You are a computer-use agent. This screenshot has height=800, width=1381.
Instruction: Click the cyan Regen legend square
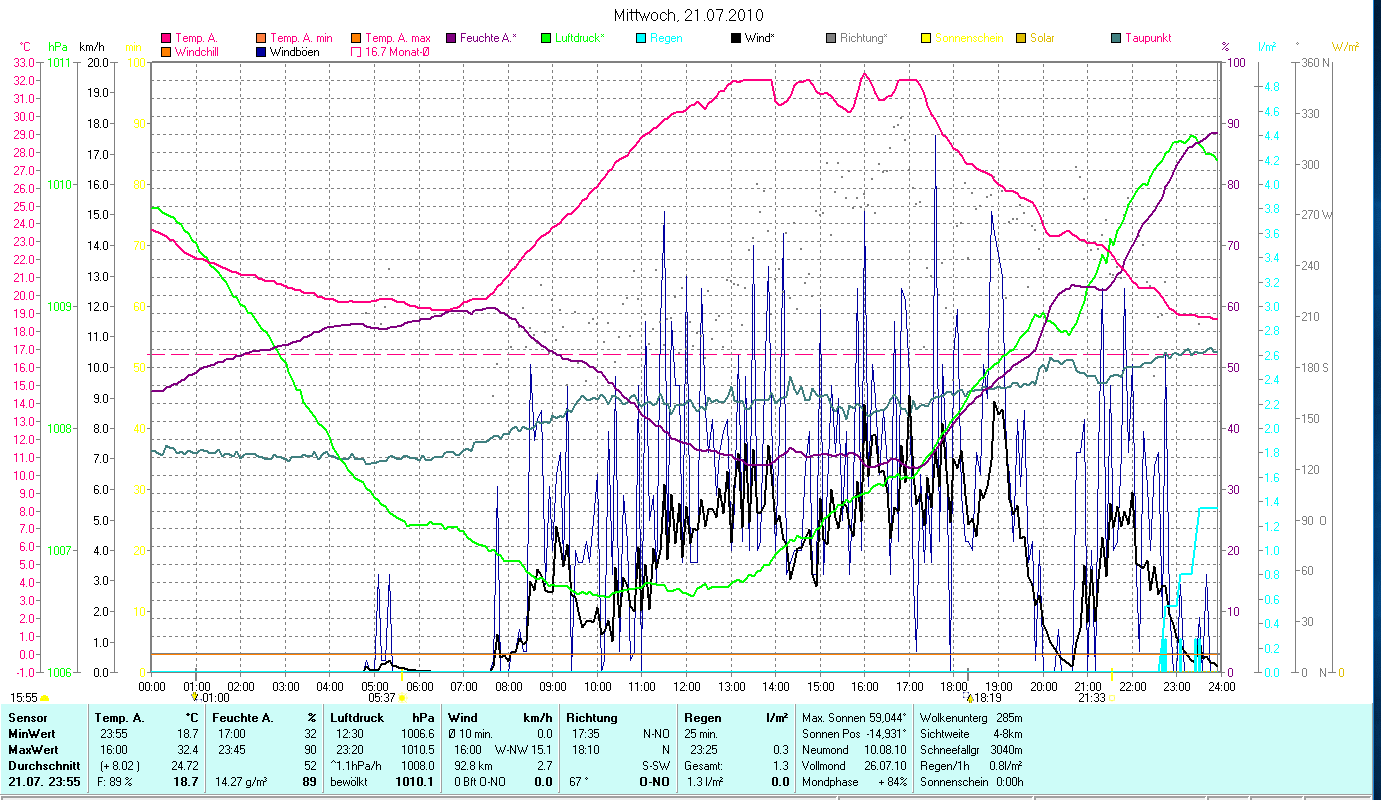[641, 38]
